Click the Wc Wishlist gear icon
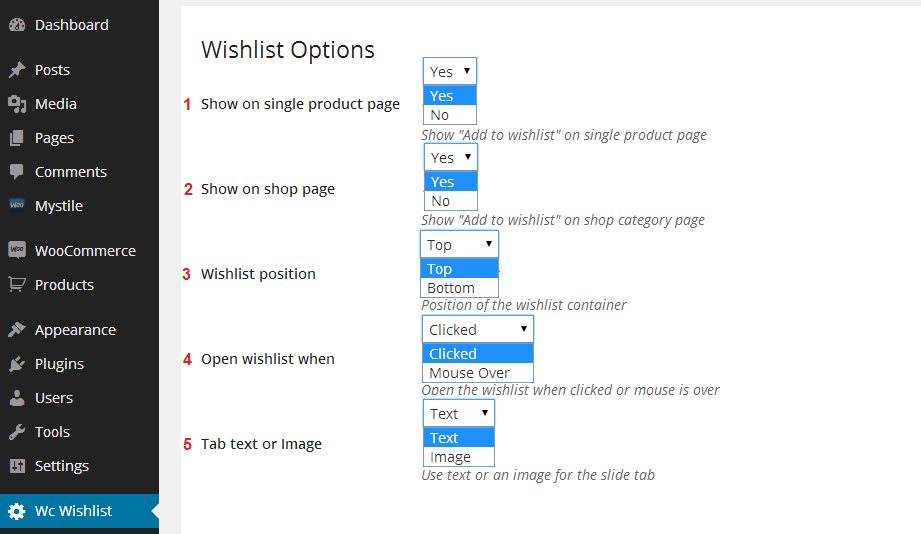 pos(17,511)
